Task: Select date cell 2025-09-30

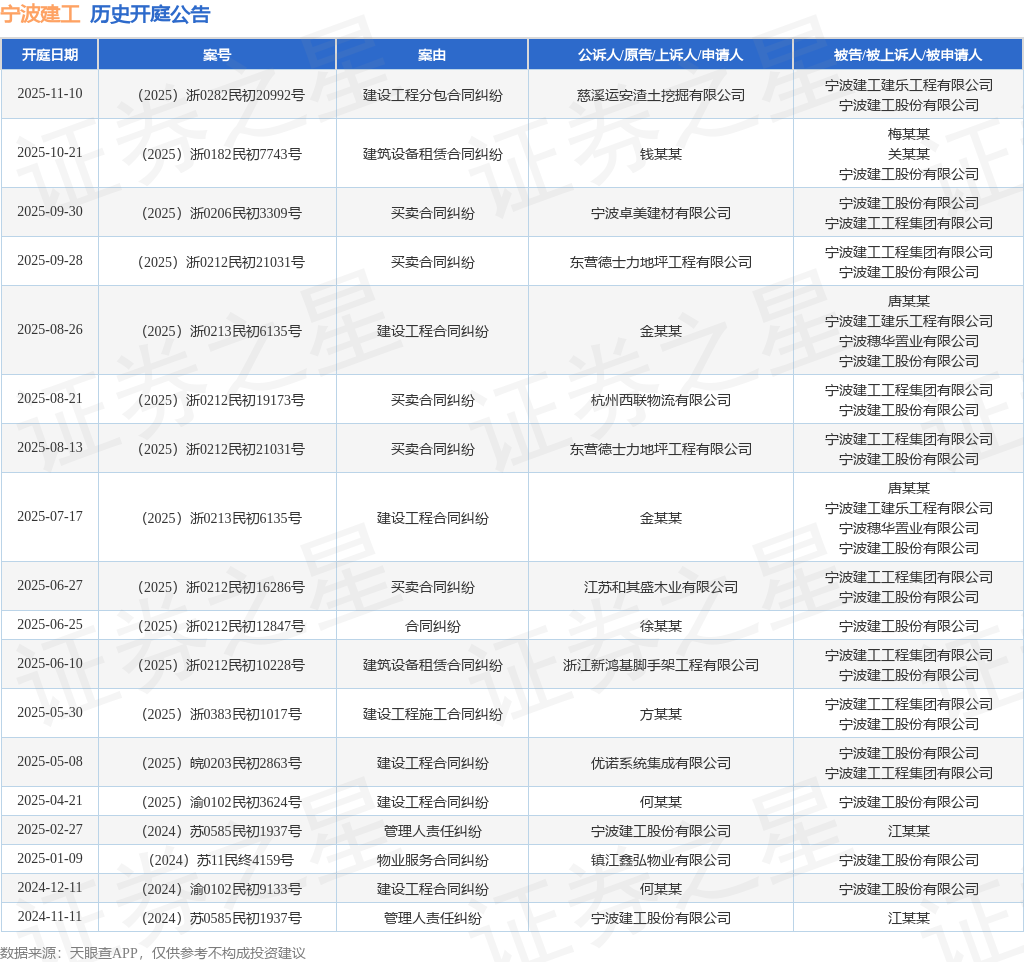Action: click(x=50, y=211)
